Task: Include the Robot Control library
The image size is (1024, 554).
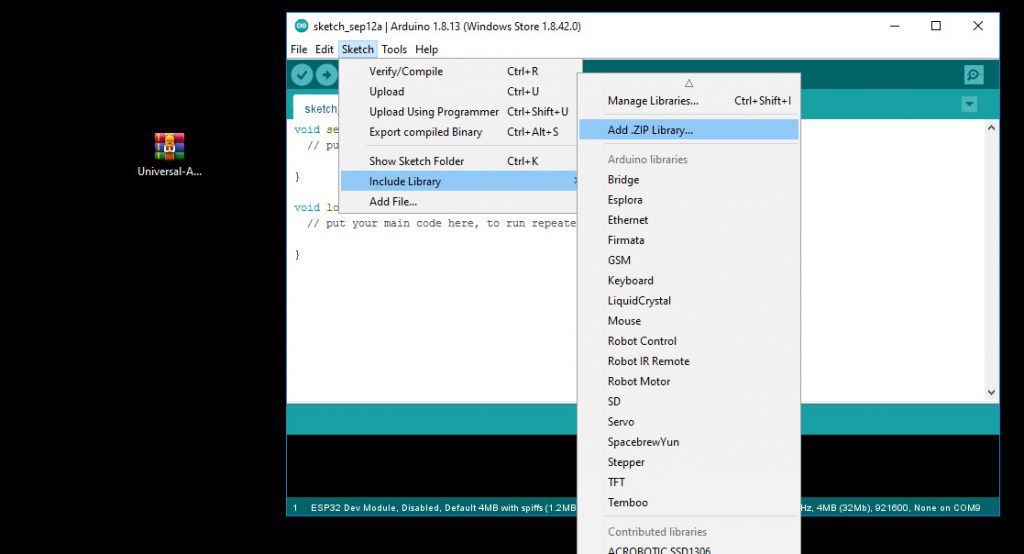Action: pyautogui.click(x=689, y=341)
